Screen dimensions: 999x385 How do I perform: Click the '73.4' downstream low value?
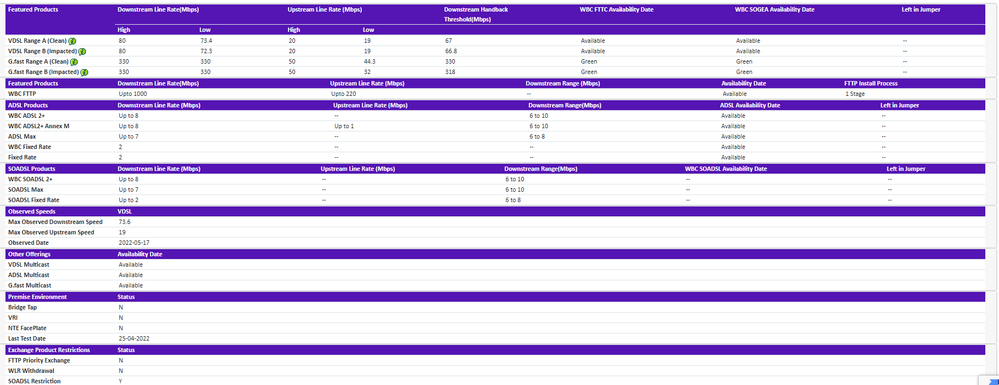coord(205,41)
